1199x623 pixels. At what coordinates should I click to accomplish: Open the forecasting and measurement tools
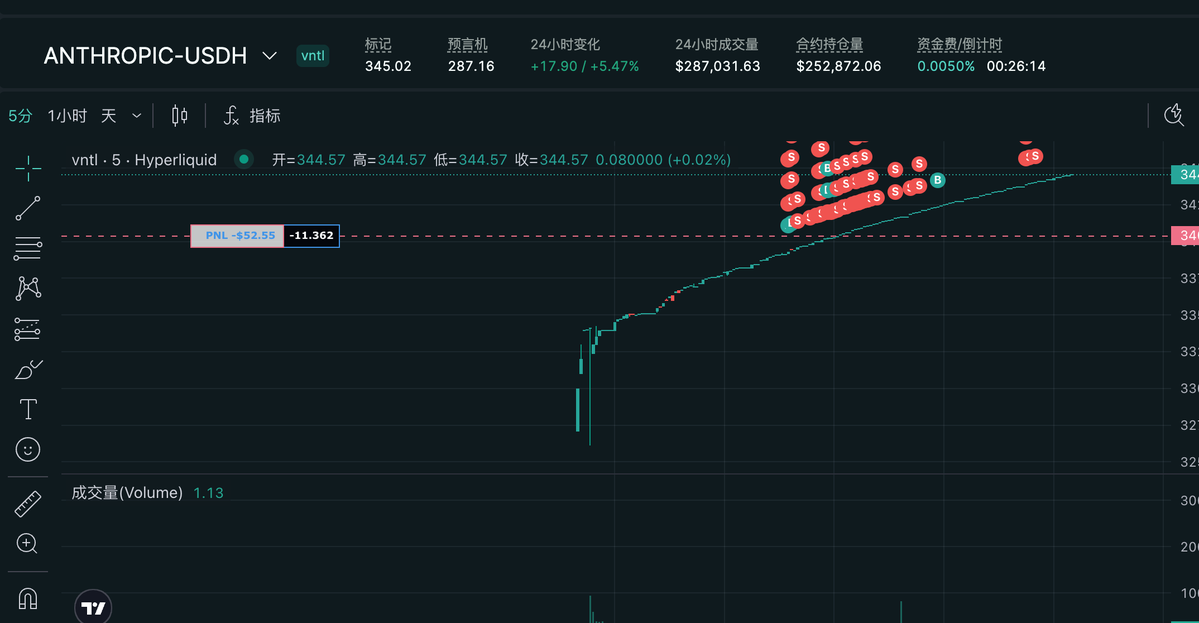(28, 329)
